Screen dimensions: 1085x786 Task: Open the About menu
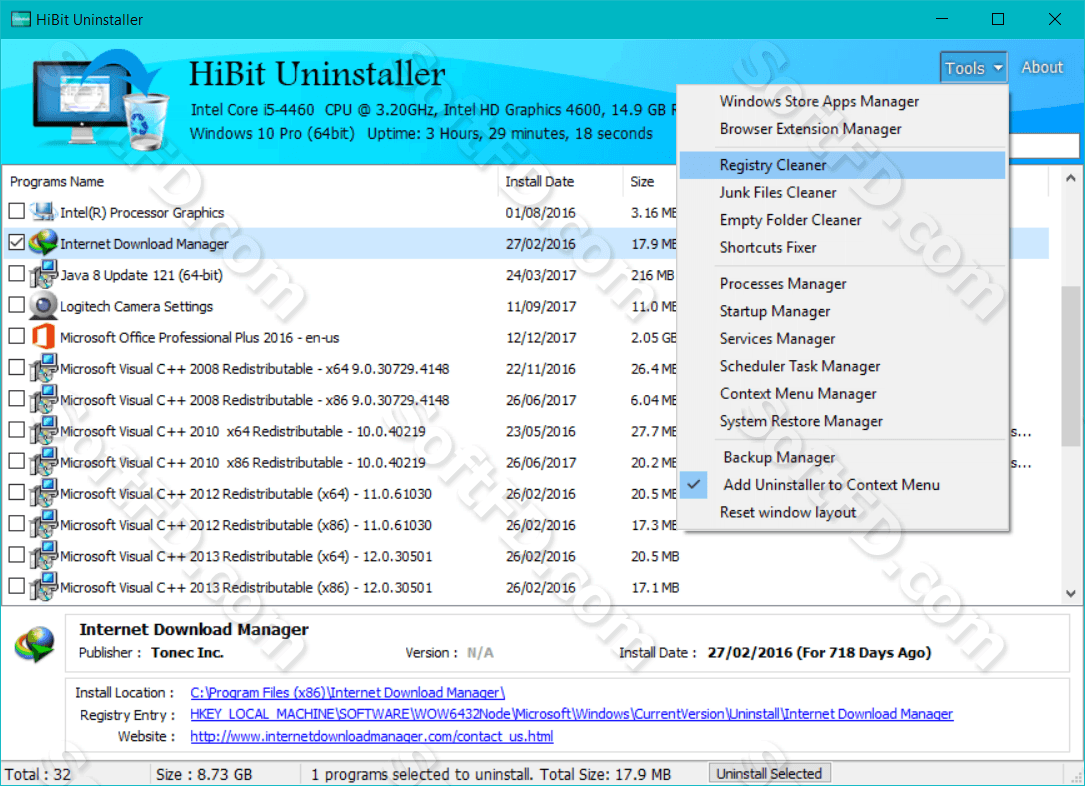[1042, 67]
